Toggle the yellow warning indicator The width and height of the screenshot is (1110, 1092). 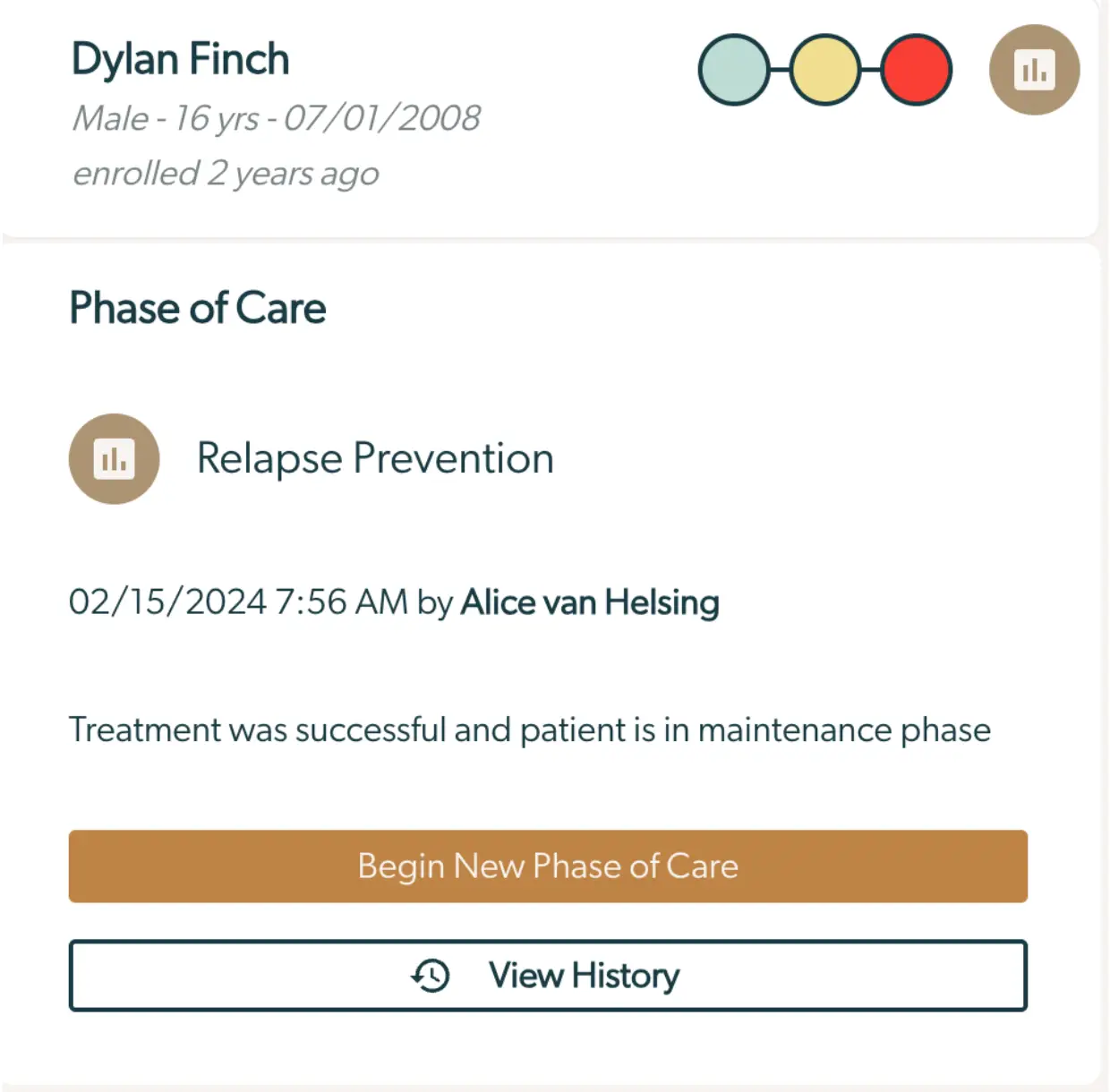pyautogui.click(x=824, y=69)
